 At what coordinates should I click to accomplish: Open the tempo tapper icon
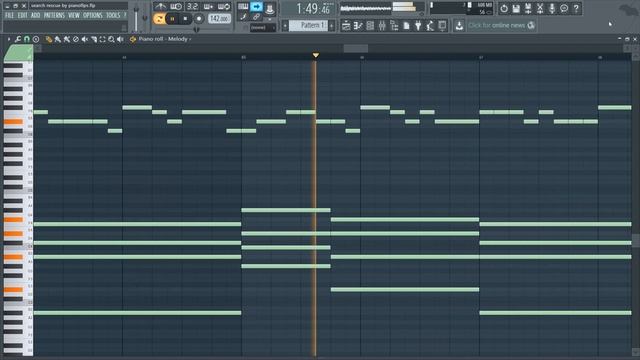point(430,26)
